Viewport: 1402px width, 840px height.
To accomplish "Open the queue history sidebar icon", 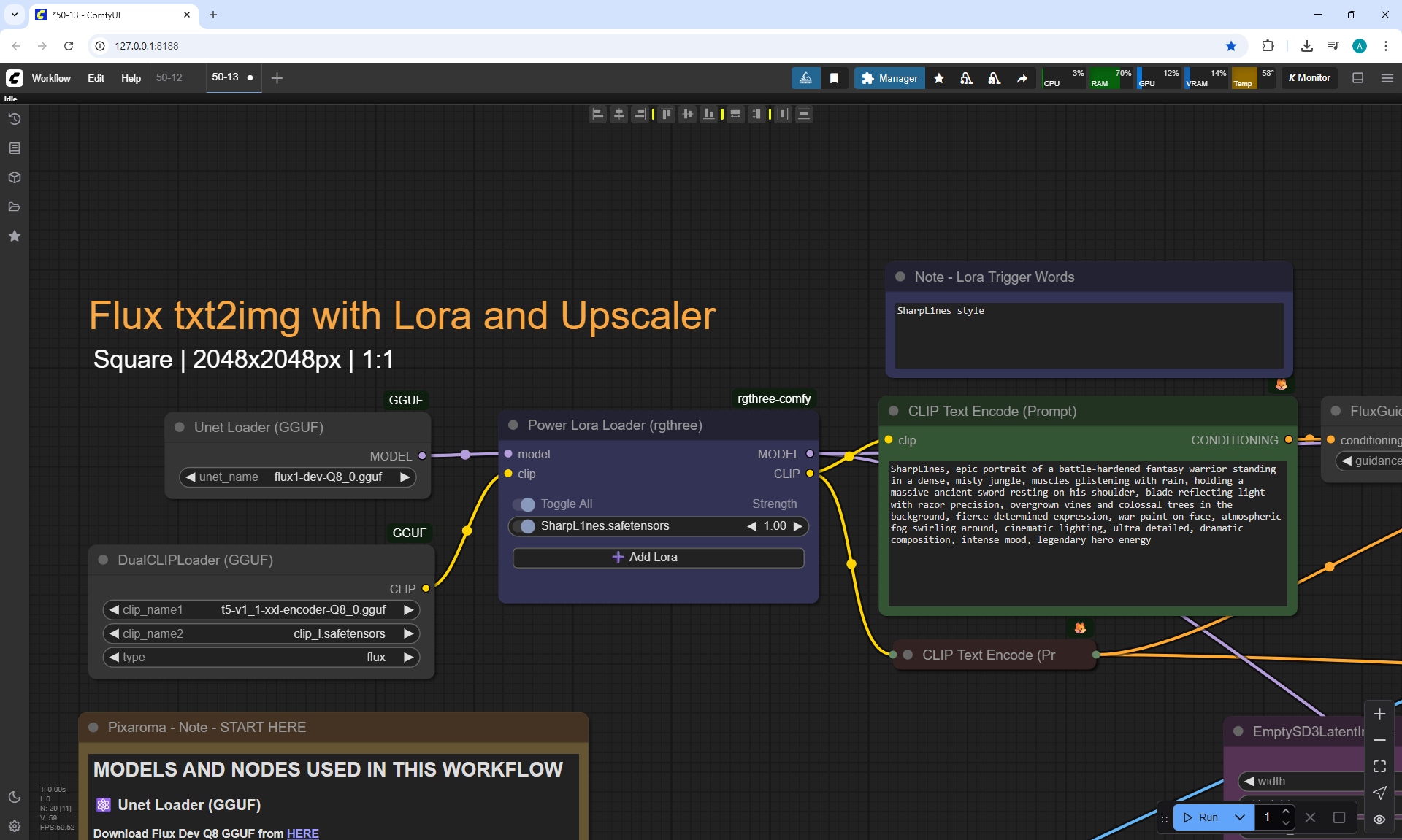I will 14,119.
